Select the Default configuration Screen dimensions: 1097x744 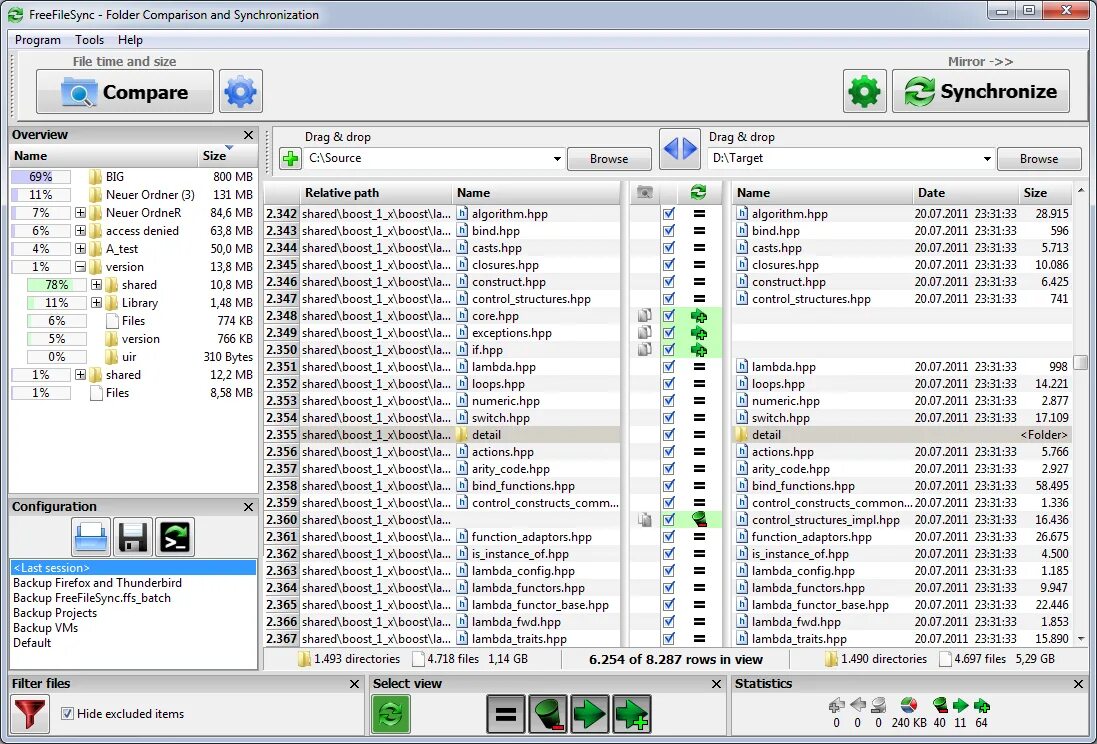click(32, 643)
